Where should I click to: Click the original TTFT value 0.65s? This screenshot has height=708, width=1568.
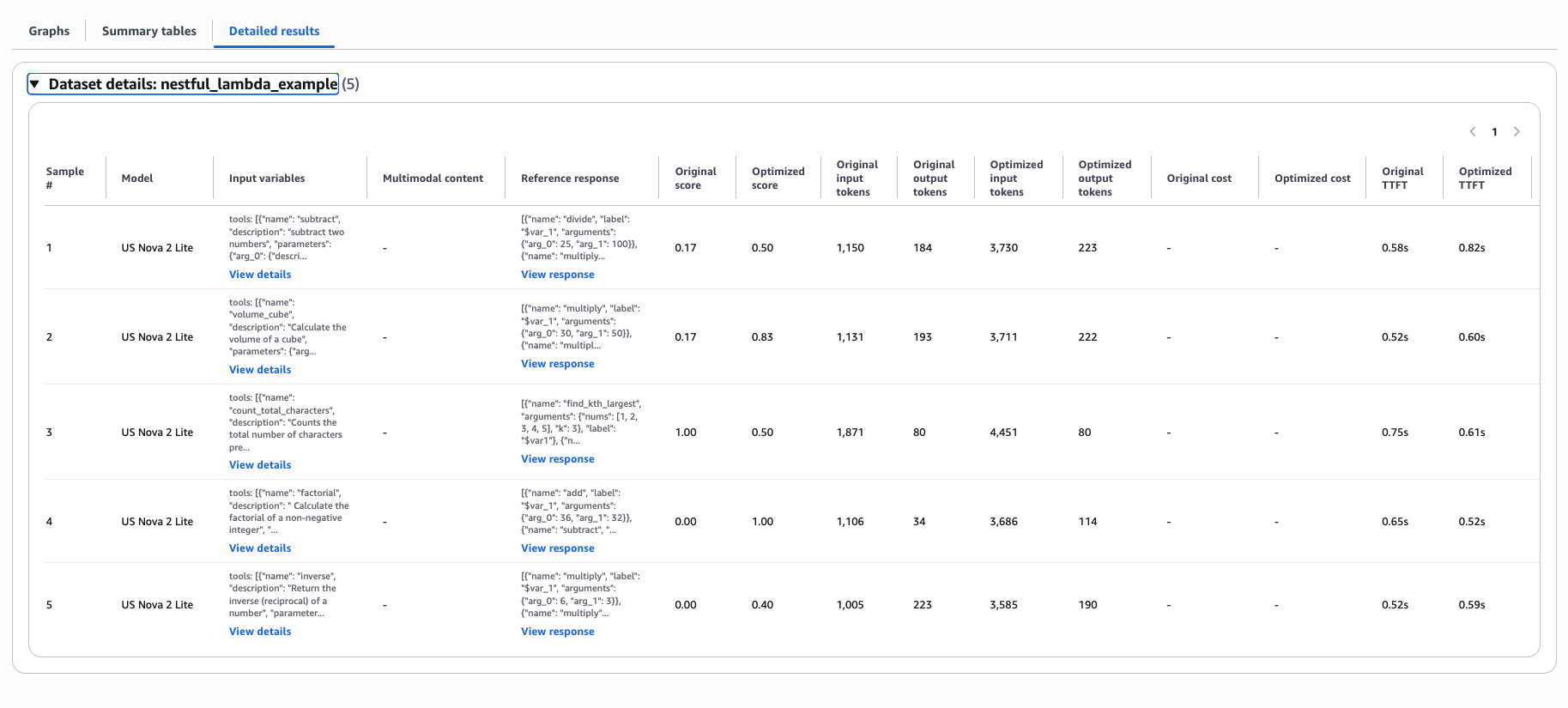click(x=1395, y=522)
